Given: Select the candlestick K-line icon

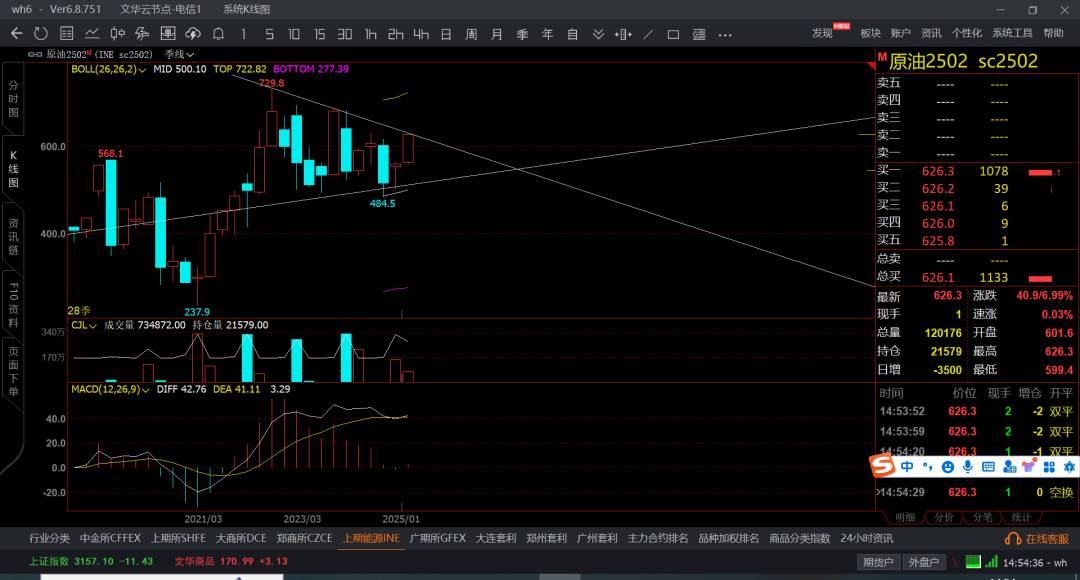Looking at the screenshot, I should (x=117, y=34).
